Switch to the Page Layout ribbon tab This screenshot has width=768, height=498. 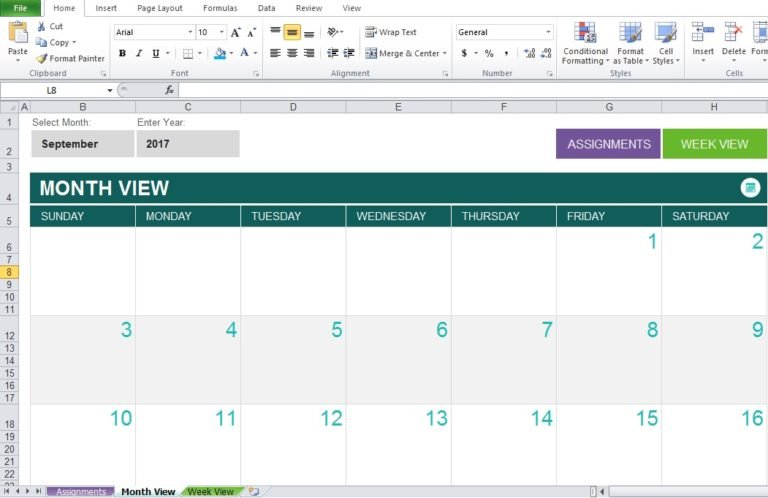point(160,8)
